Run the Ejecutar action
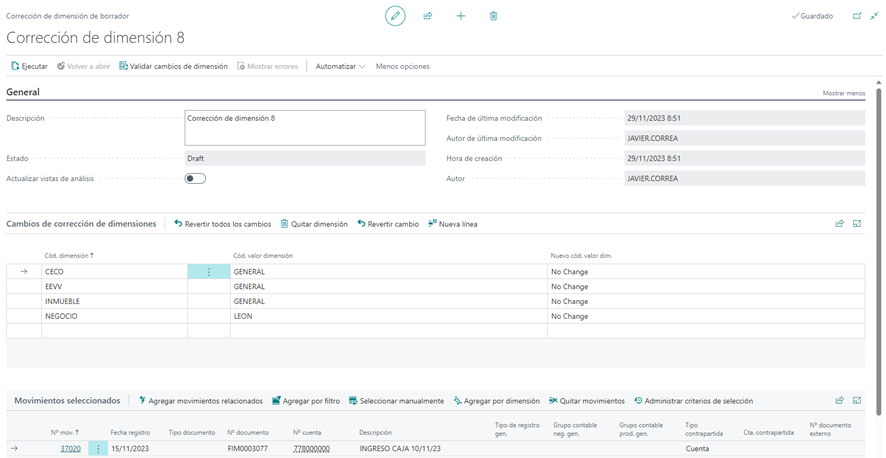 coord(29,66)
